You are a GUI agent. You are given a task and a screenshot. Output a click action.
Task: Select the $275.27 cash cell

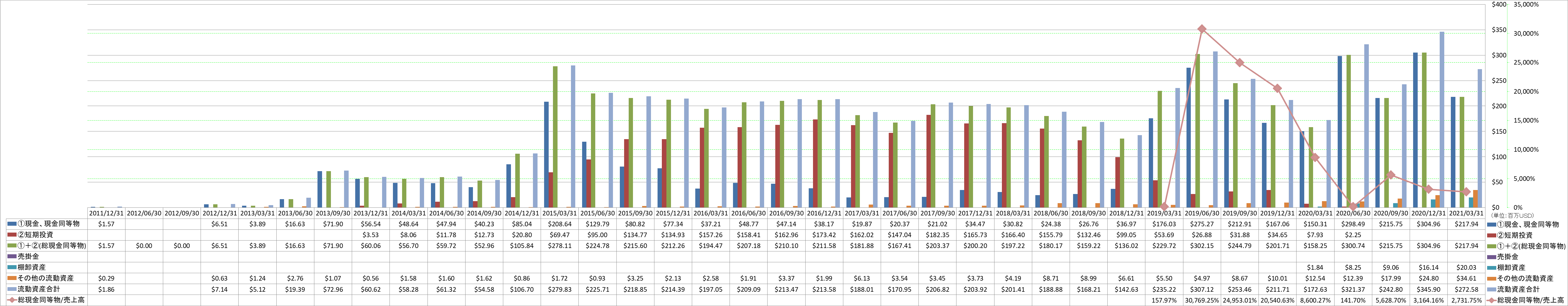(x=1202, y=224)
